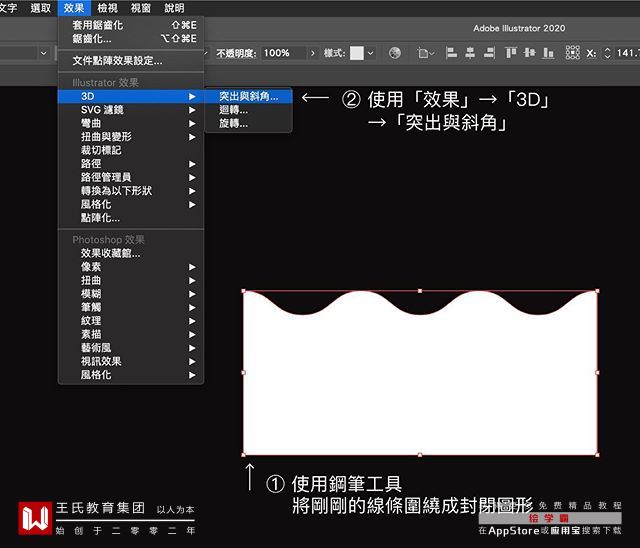
Task: Click the 不透明度 100% field
Action: click(x=283, y=53)
